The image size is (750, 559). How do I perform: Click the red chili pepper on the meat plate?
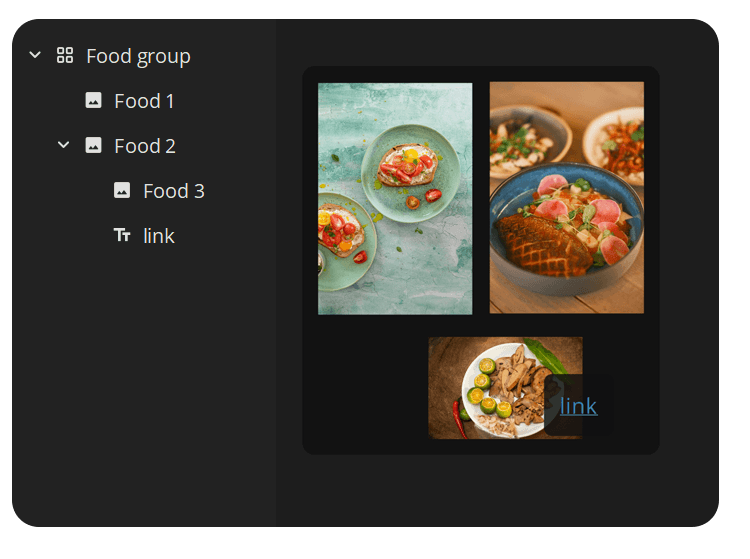(460, 414)
